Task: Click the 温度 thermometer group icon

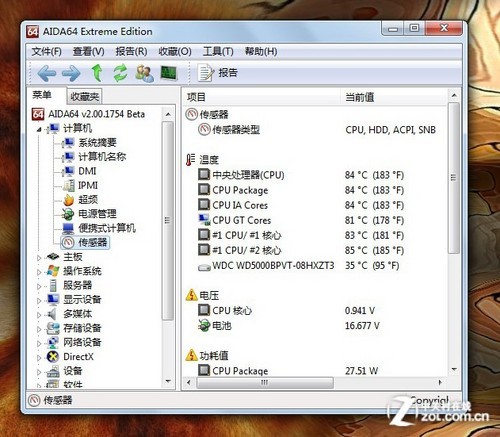Action: 190,160
